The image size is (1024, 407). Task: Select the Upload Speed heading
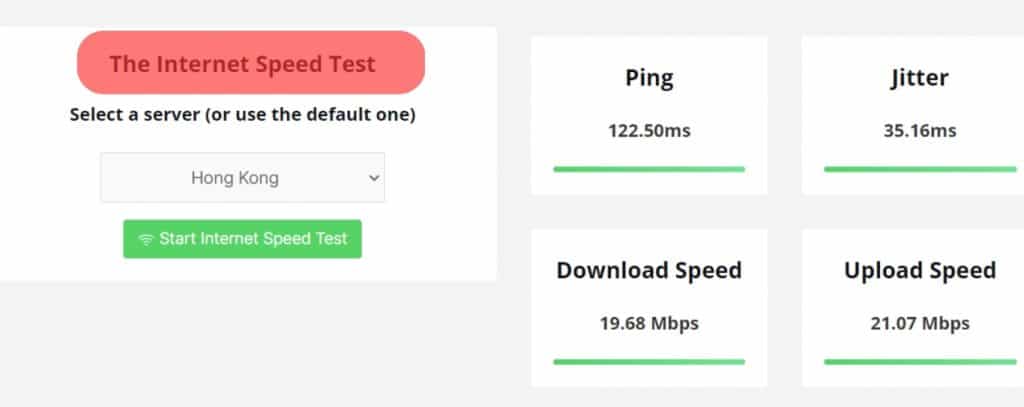tap(919, 270)
